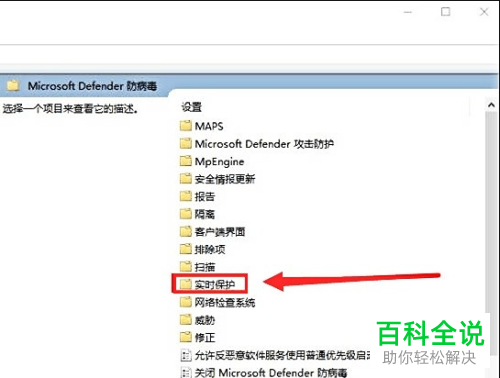This screenshot has height=378, width=500.
Task: Minimize the window
Action: 408,12
